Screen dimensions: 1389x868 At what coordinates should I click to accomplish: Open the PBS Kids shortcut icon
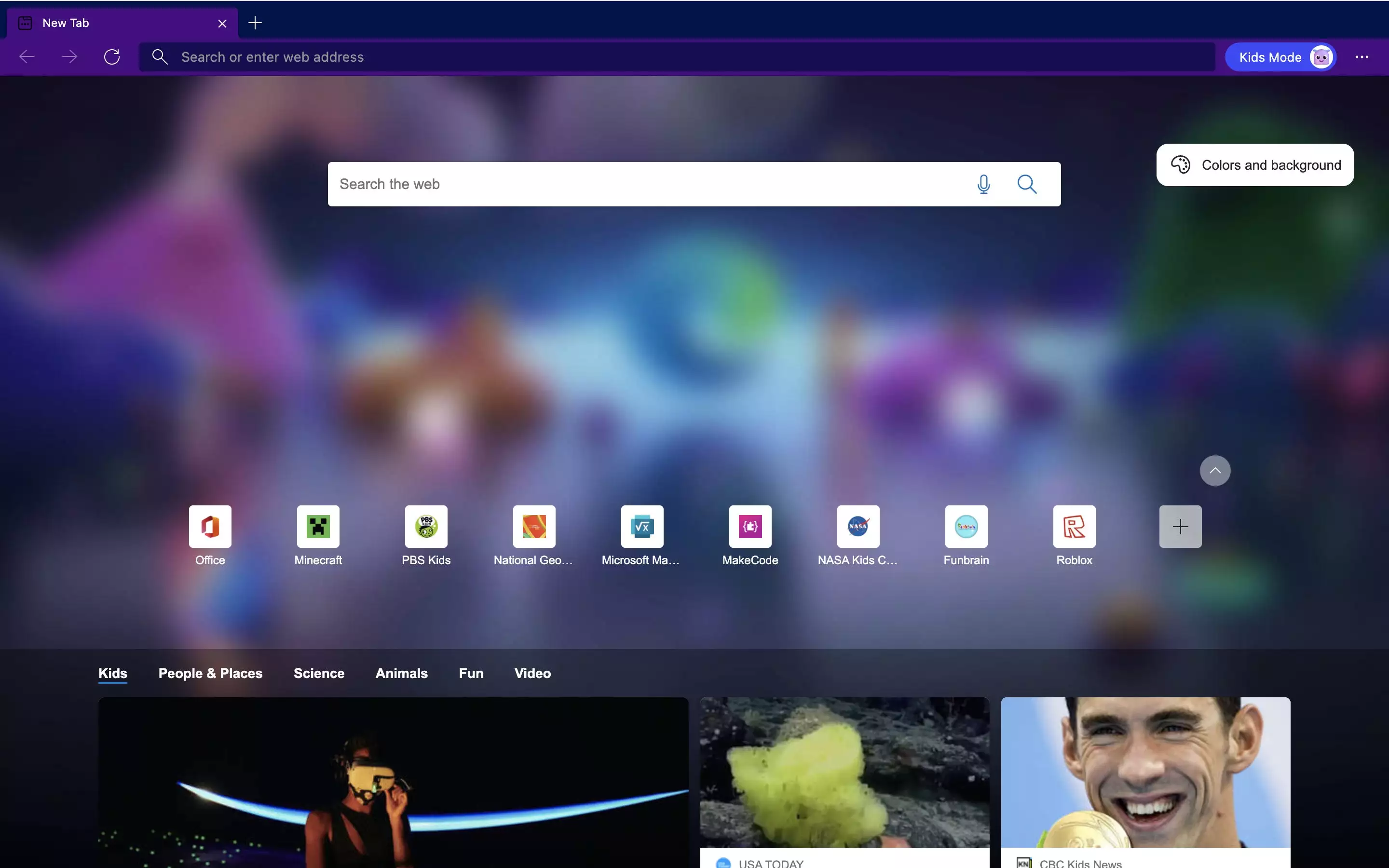coord(426,527)
